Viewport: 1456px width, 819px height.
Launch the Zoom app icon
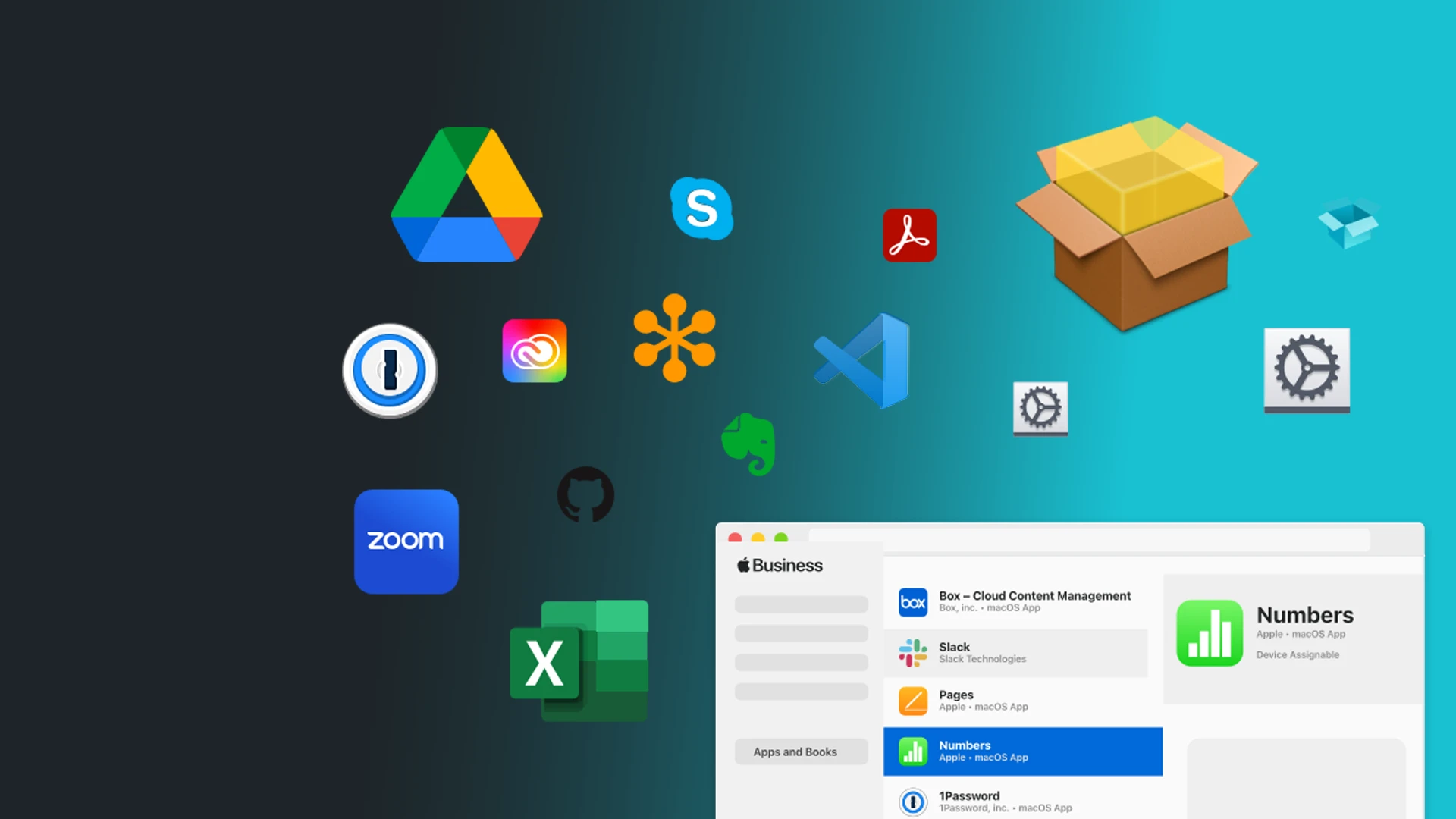406,541
